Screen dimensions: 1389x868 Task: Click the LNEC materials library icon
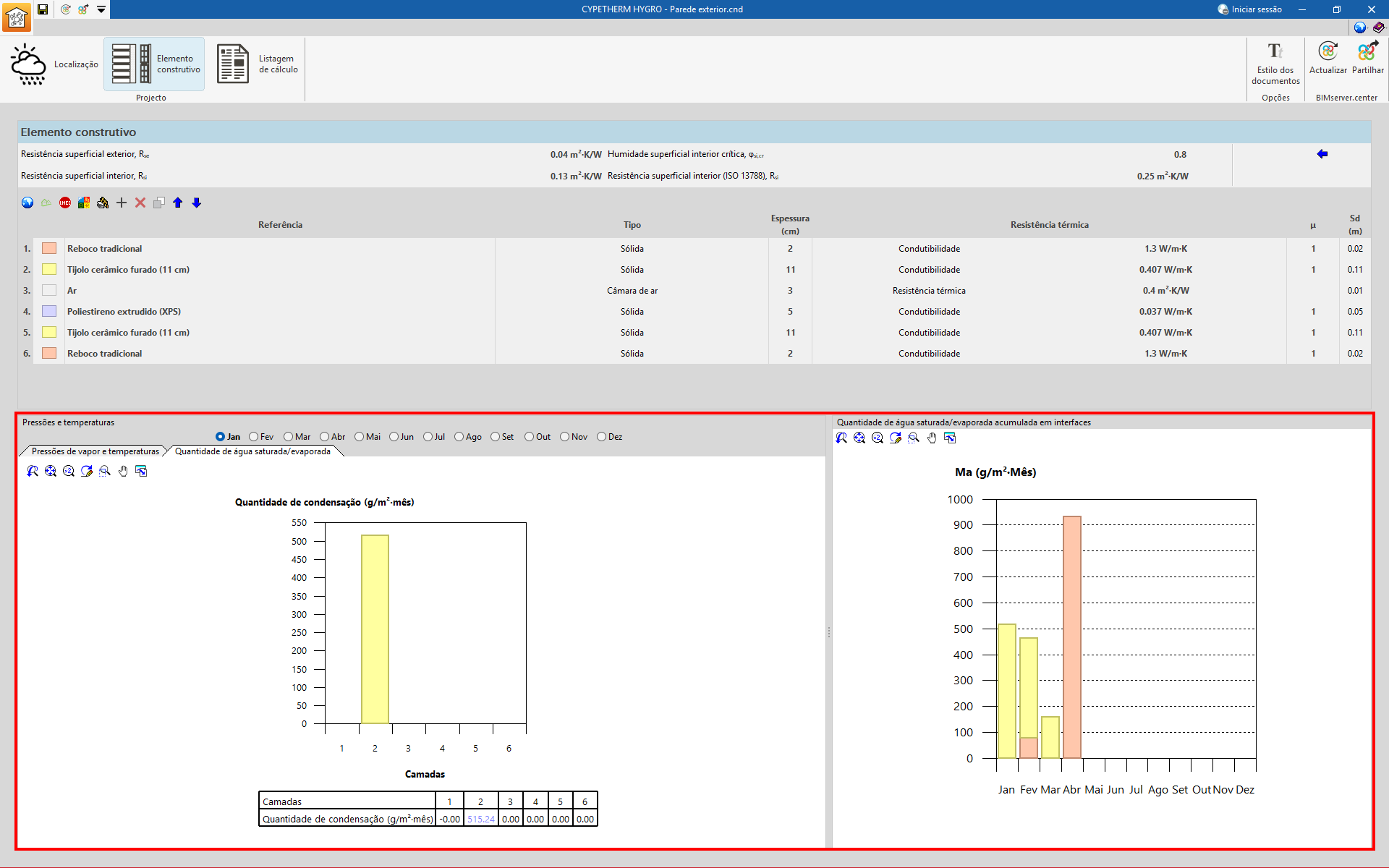pyautogui.click(x=65, y=203)
